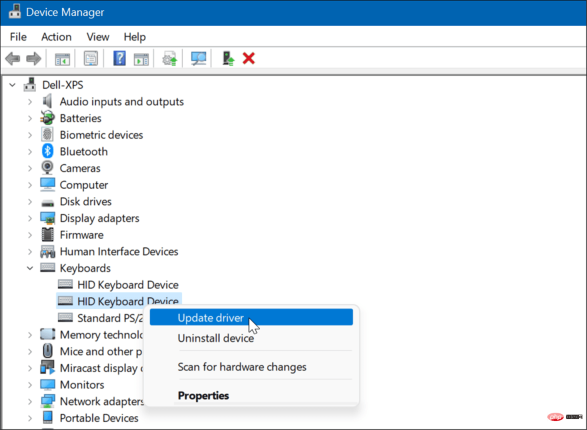
Task: Choose Scan for hardware changes in context menu
Action: point(251,367)
